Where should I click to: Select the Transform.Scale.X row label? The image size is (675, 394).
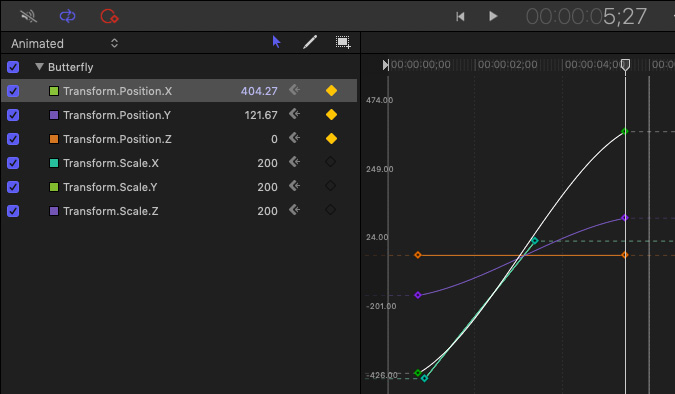111,163
